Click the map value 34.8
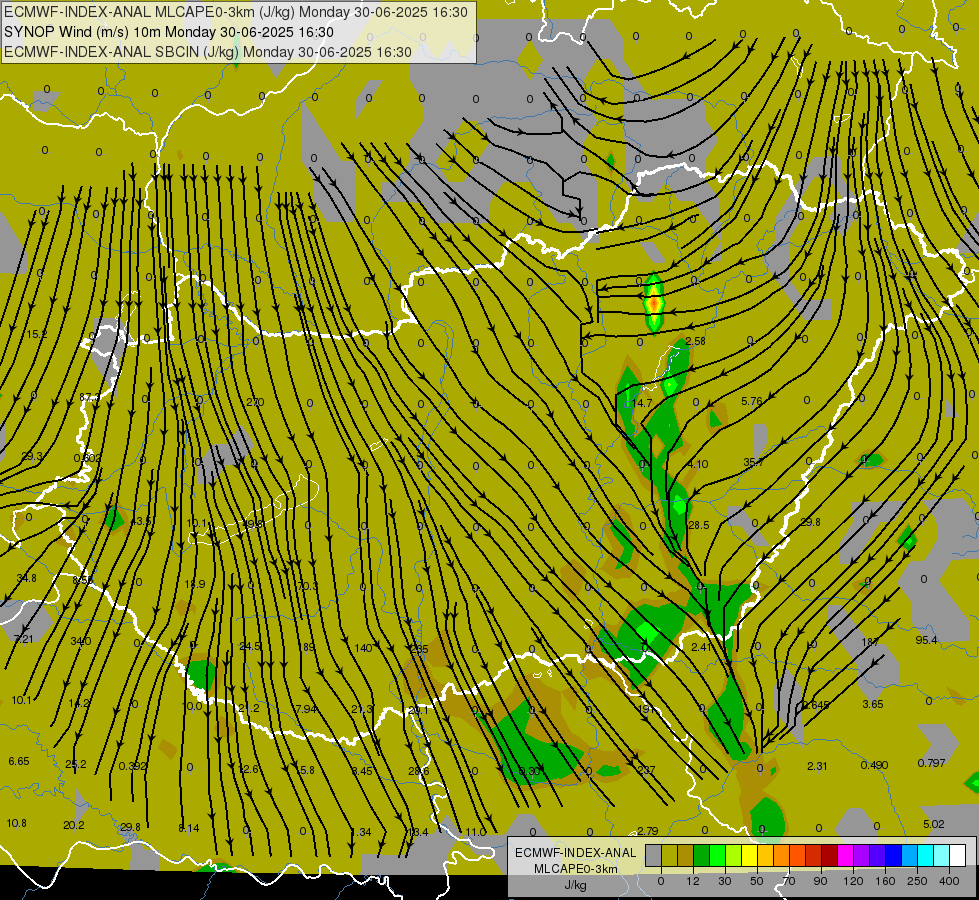 coord(26,578)
